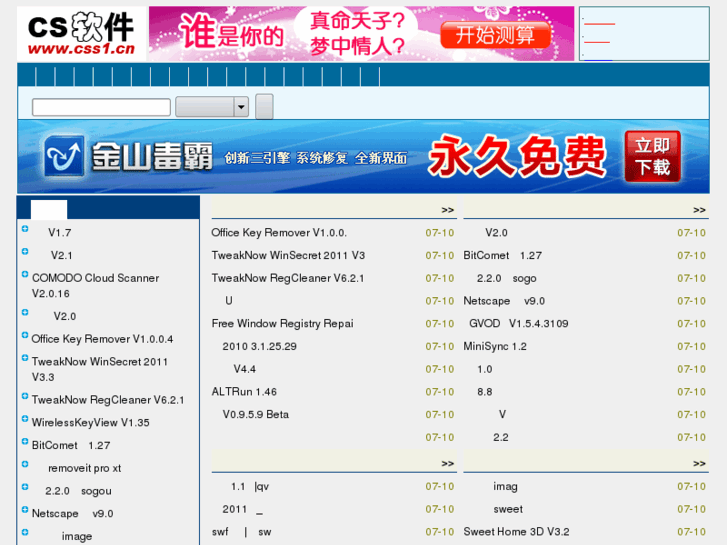
Task: Open the search category dropdown
Action: [212, 107]
